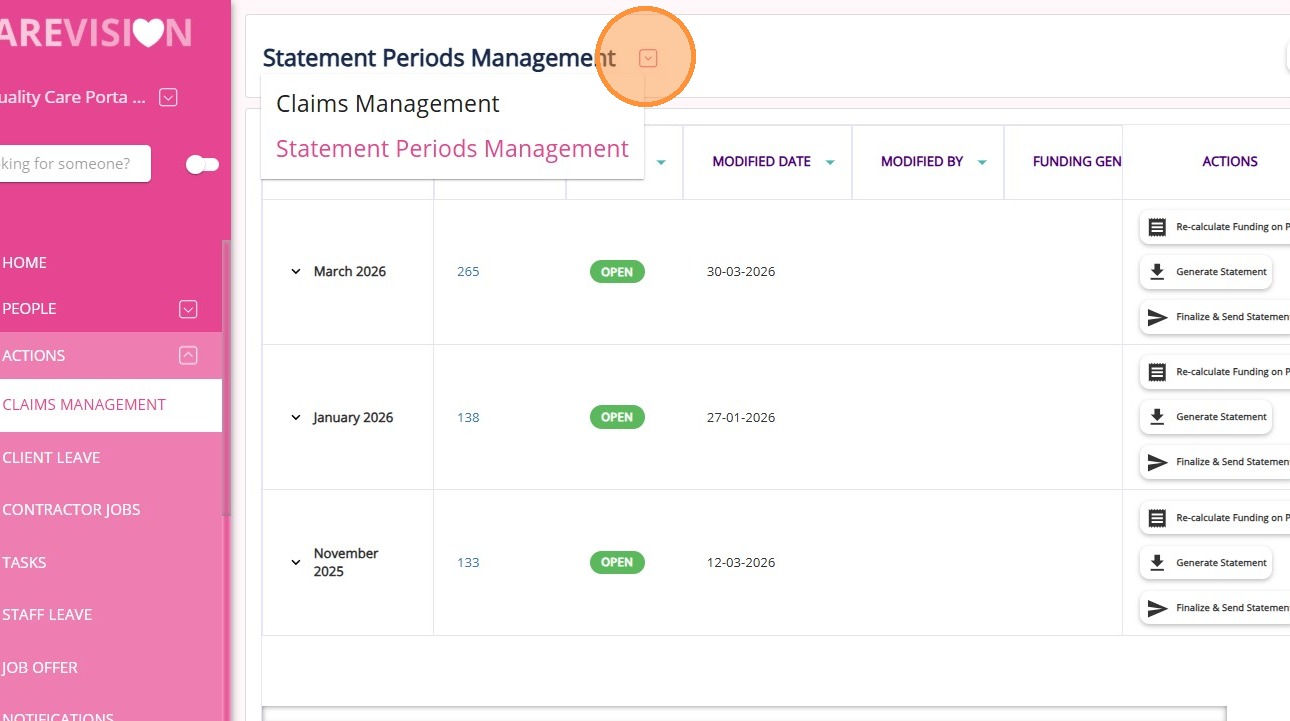Click the Re-calculate Funding icon for March 2026

(1157, 227)
